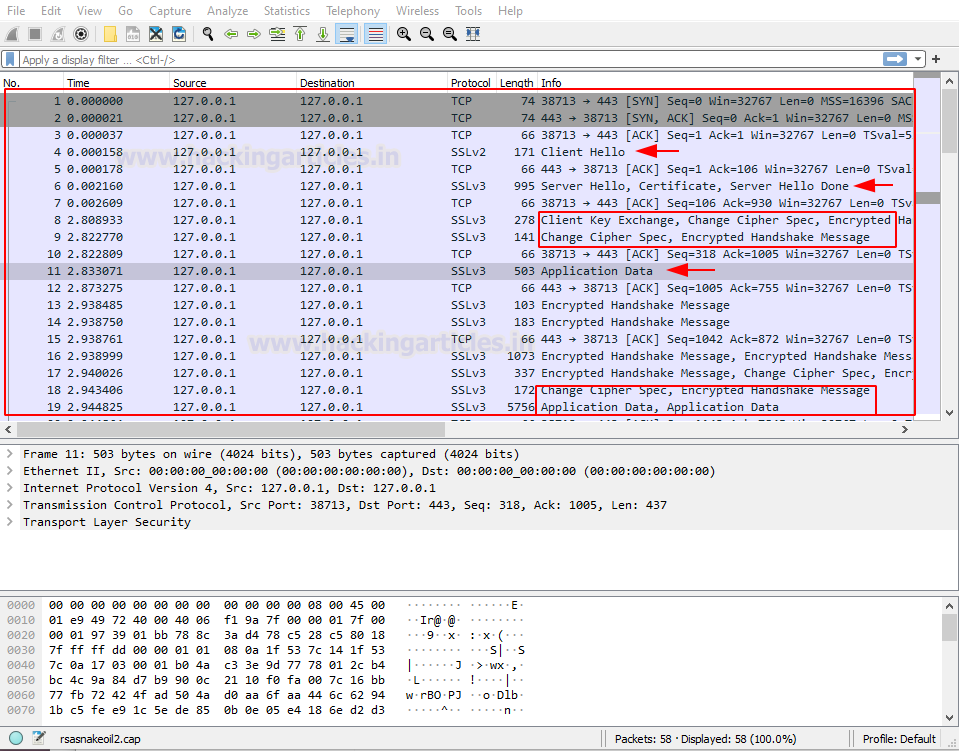The image size is (959, 751).
Task: Toggle auto-scroll during live capture
Action: pos(347,34)
